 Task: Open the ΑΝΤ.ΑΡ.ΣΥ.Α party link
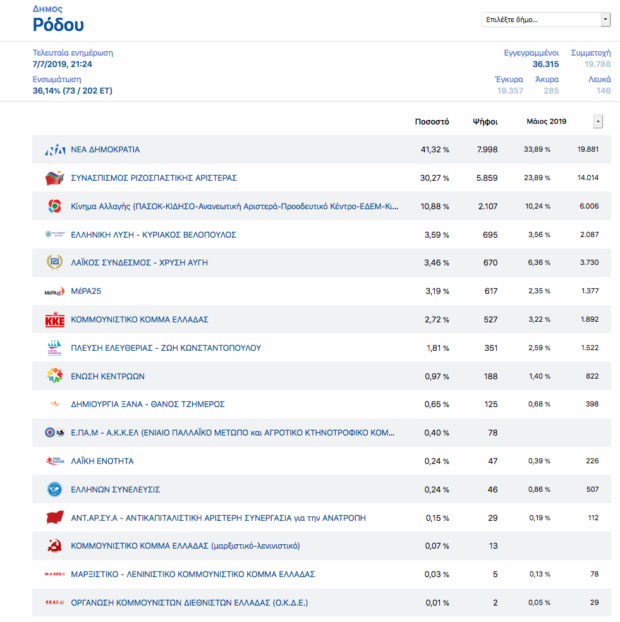pyautogui.click(x=218, y=518)
